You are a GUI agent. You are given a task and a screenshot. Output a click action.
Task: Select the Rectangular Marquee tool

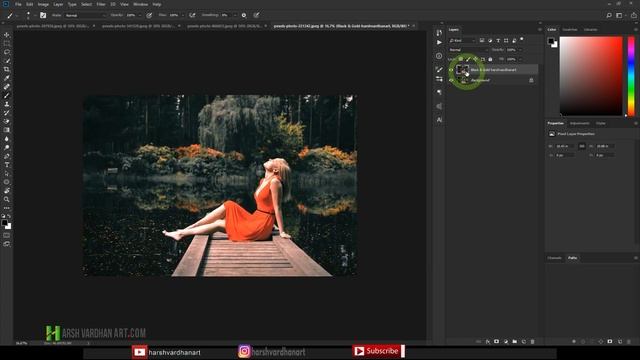[7, 44]
